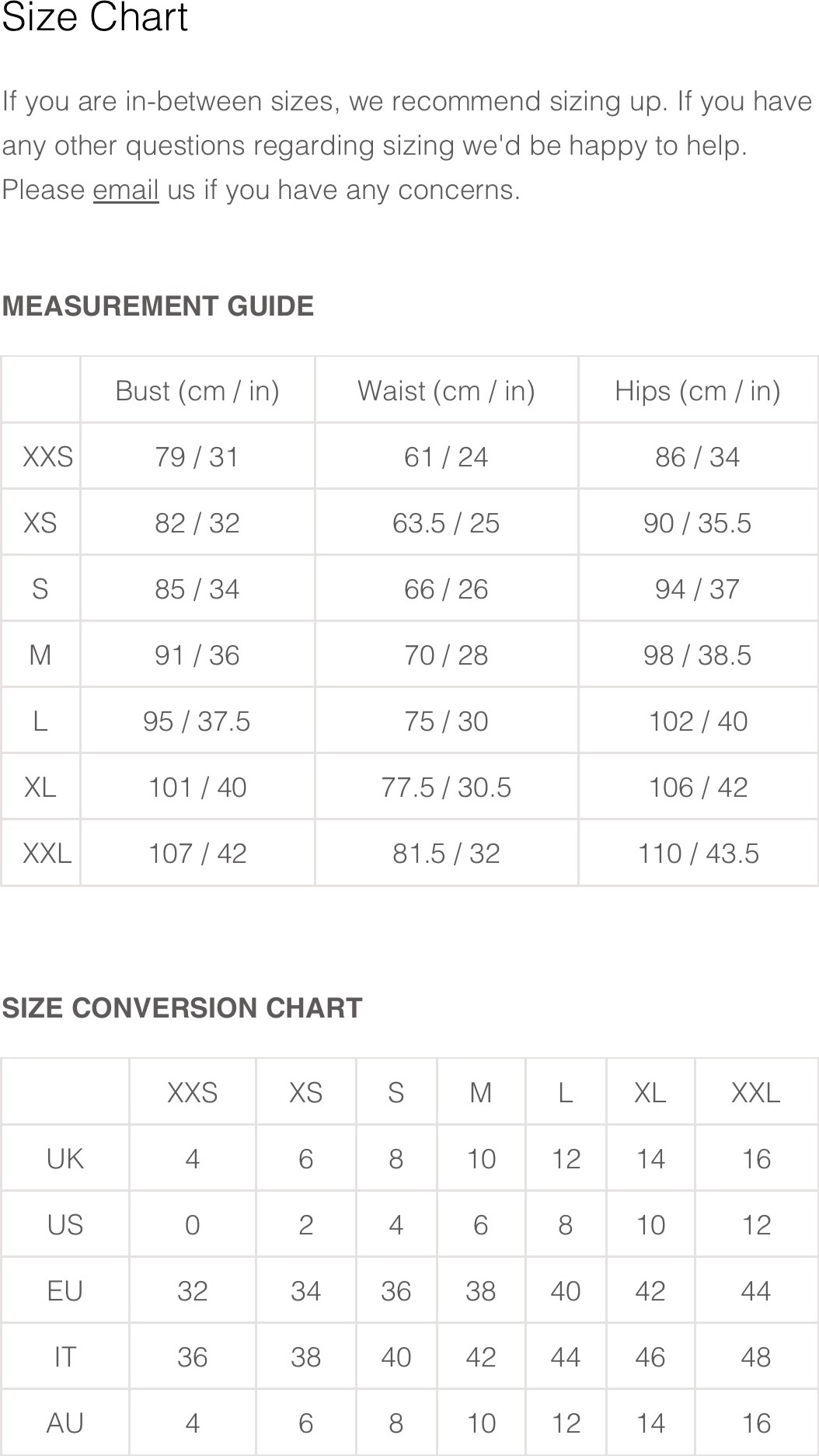The width and height of the screenshot is (819, 1456).
Task: Click the XXL column header in conversion chart
Action: pos(756,1092)
